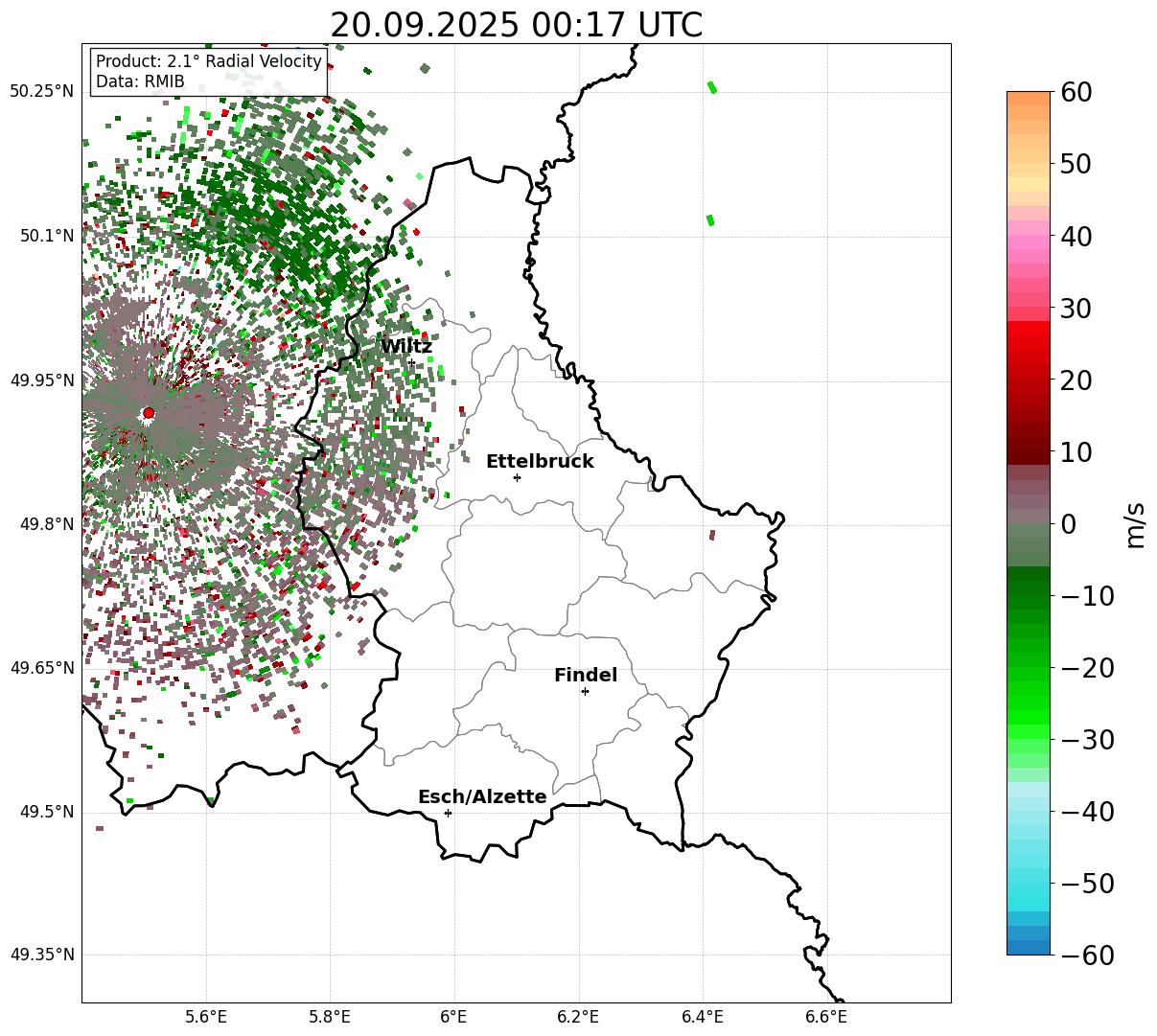Click the Findel station cross marker

coord(585,691)
